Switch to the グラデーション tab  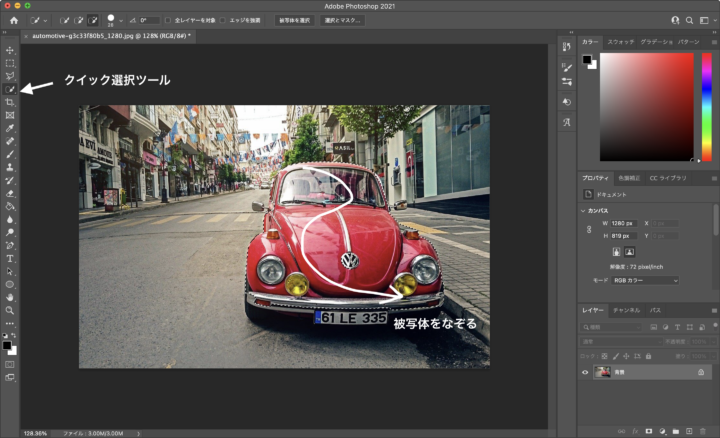pos(657,42)
